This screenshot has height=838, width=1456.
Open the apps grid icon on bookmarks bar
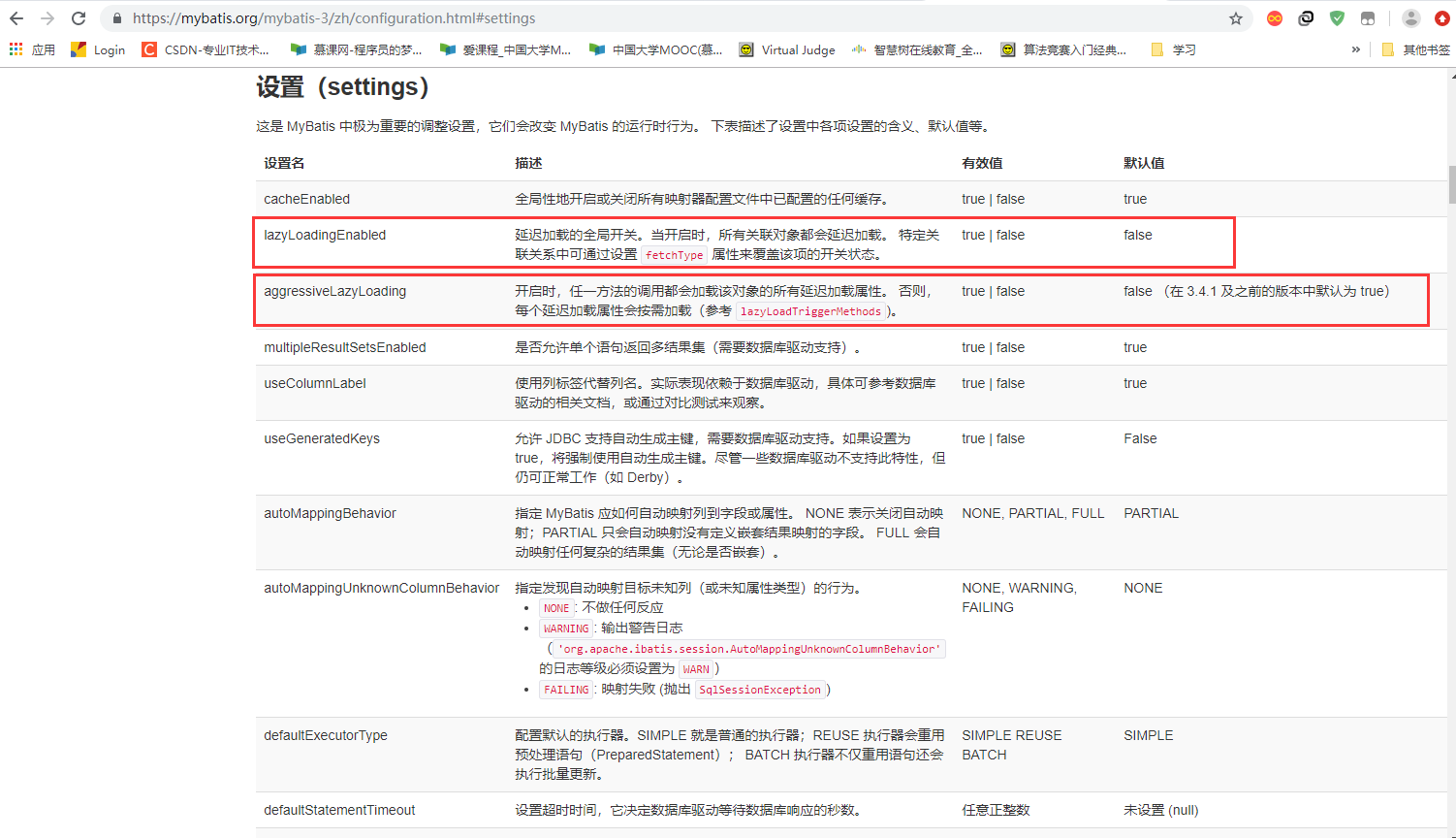click(x=16, y=49)
